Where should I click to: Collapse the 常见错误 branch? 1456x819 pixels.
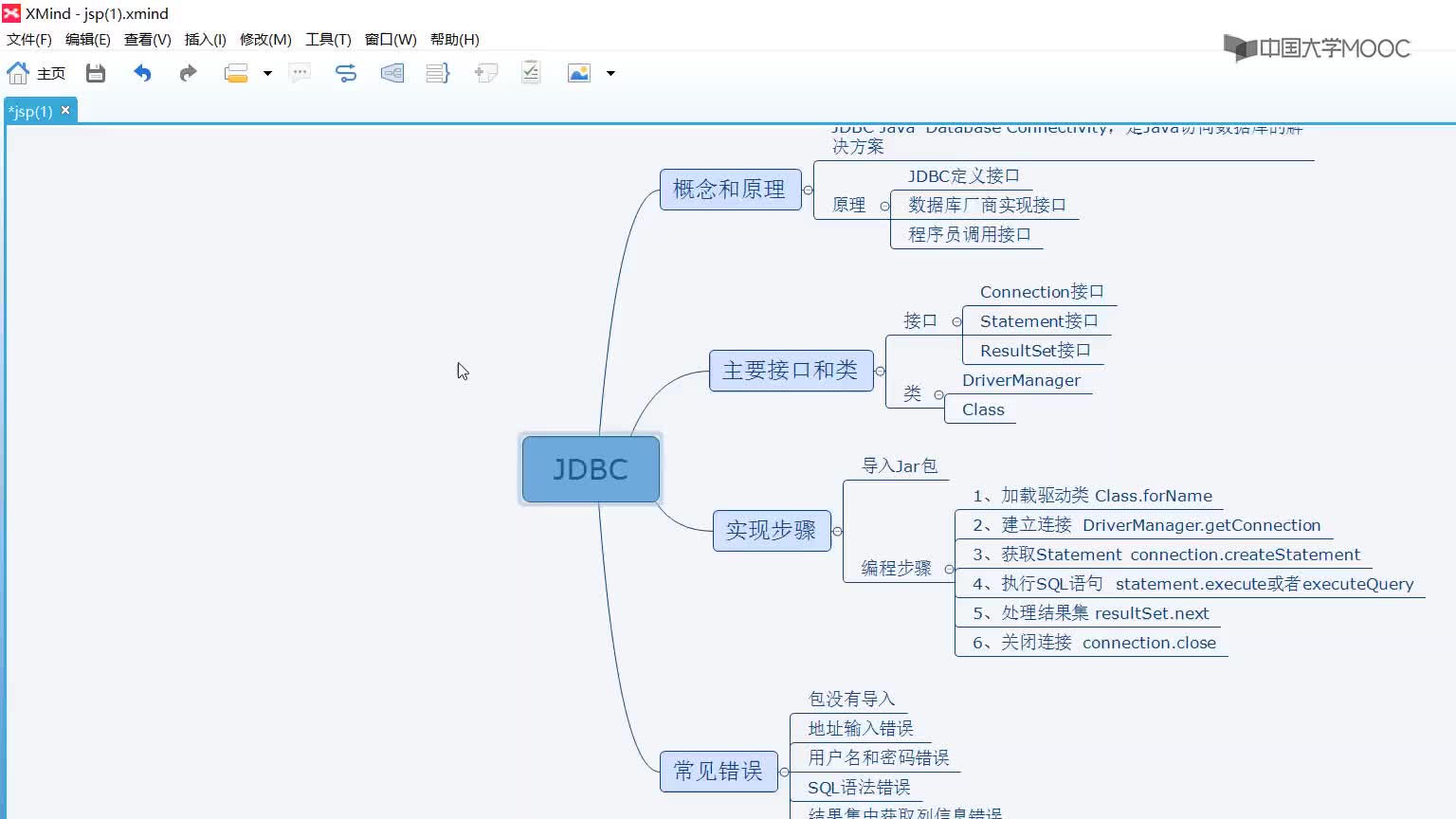click(784, 772)
